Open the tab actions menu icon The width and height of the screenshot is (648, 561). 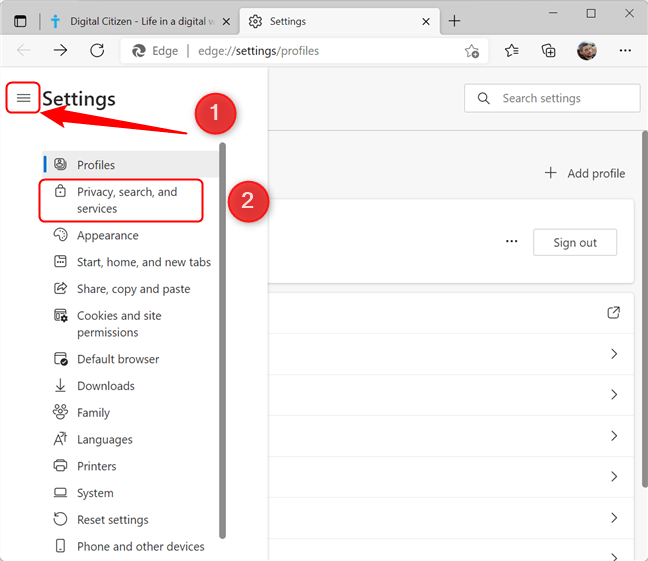coord(20,21)
